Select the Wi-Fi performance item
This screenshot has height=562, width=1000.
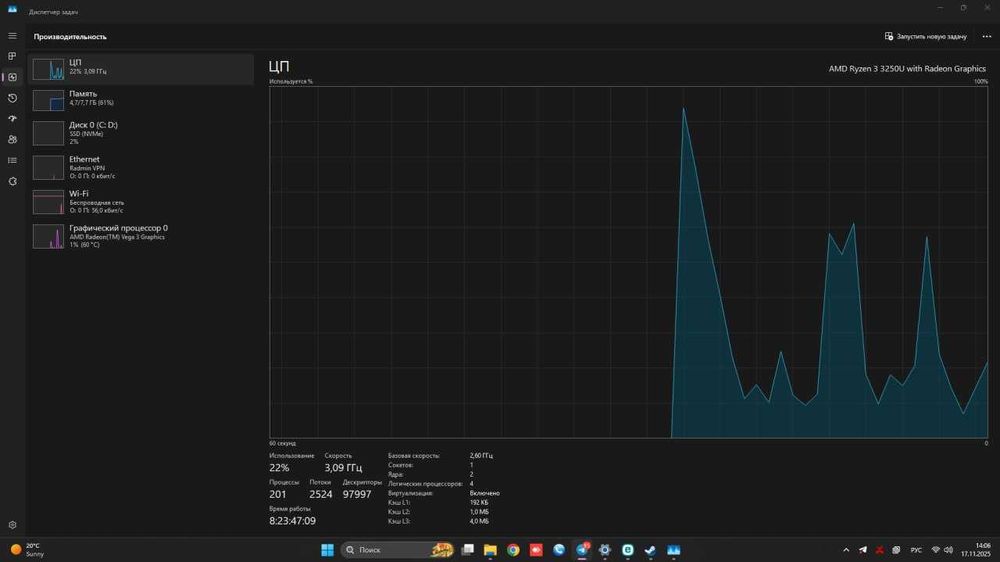coord(141,202)
